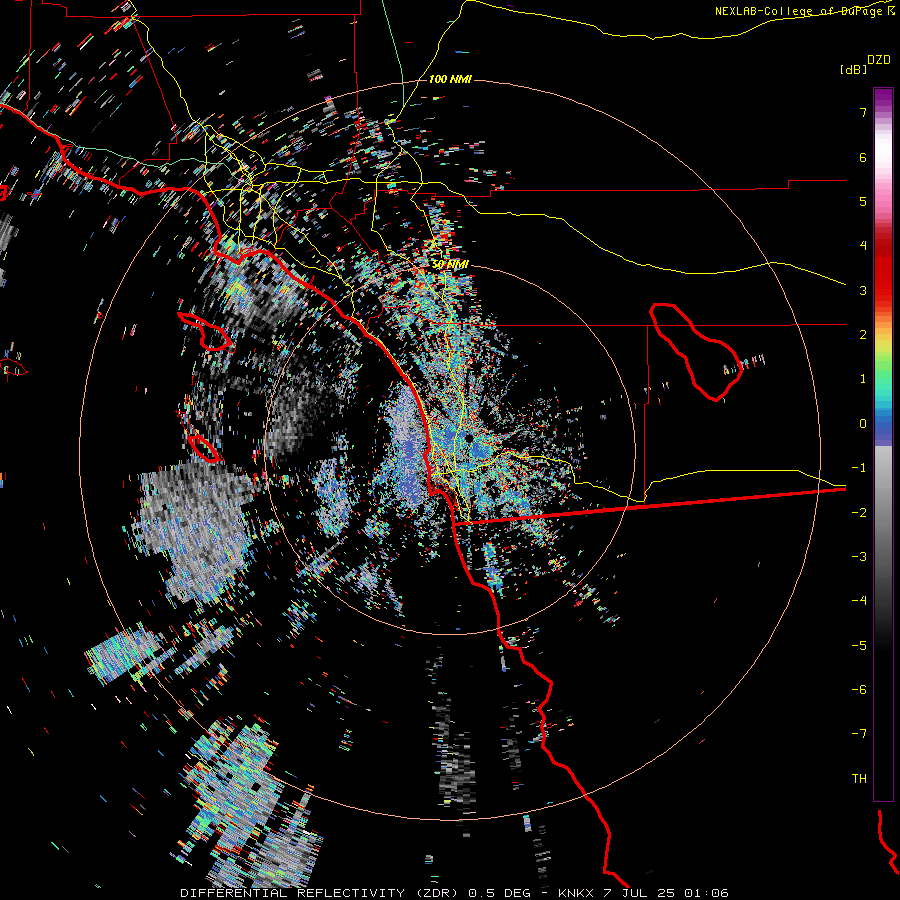Click the "[dB]" unit label
This screenshot has width=900, height=900.
[854, 70]
